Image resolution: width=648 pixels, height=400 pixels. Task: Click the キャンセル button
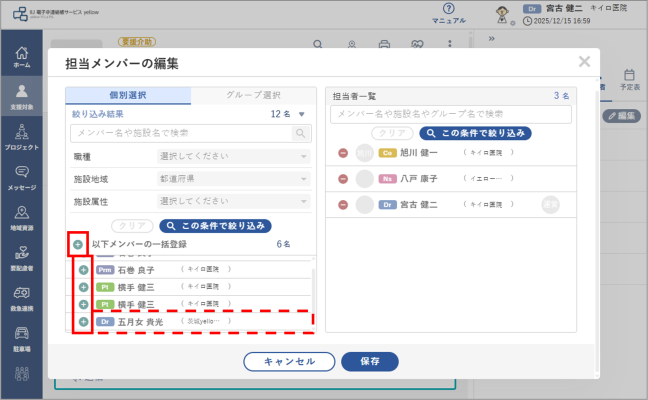click(x=289, y=362)
